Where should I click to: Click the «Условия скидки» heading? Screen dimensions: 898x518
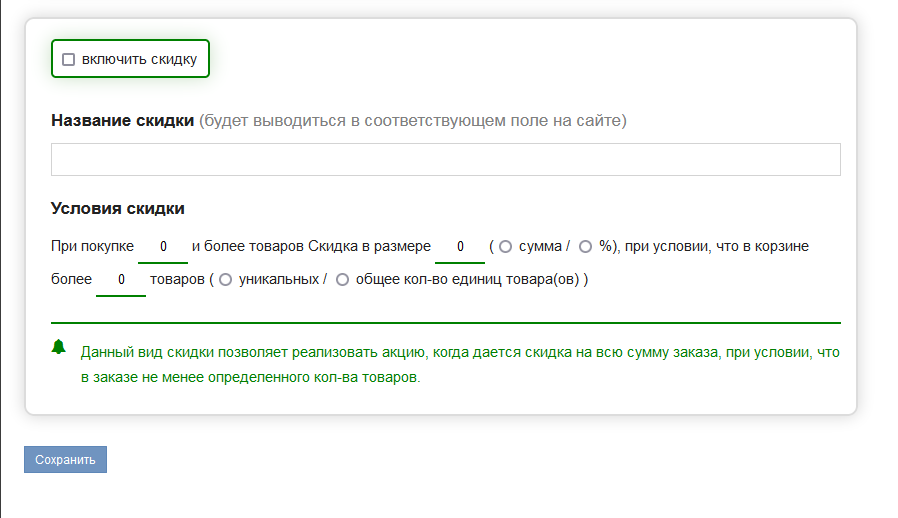117,208
